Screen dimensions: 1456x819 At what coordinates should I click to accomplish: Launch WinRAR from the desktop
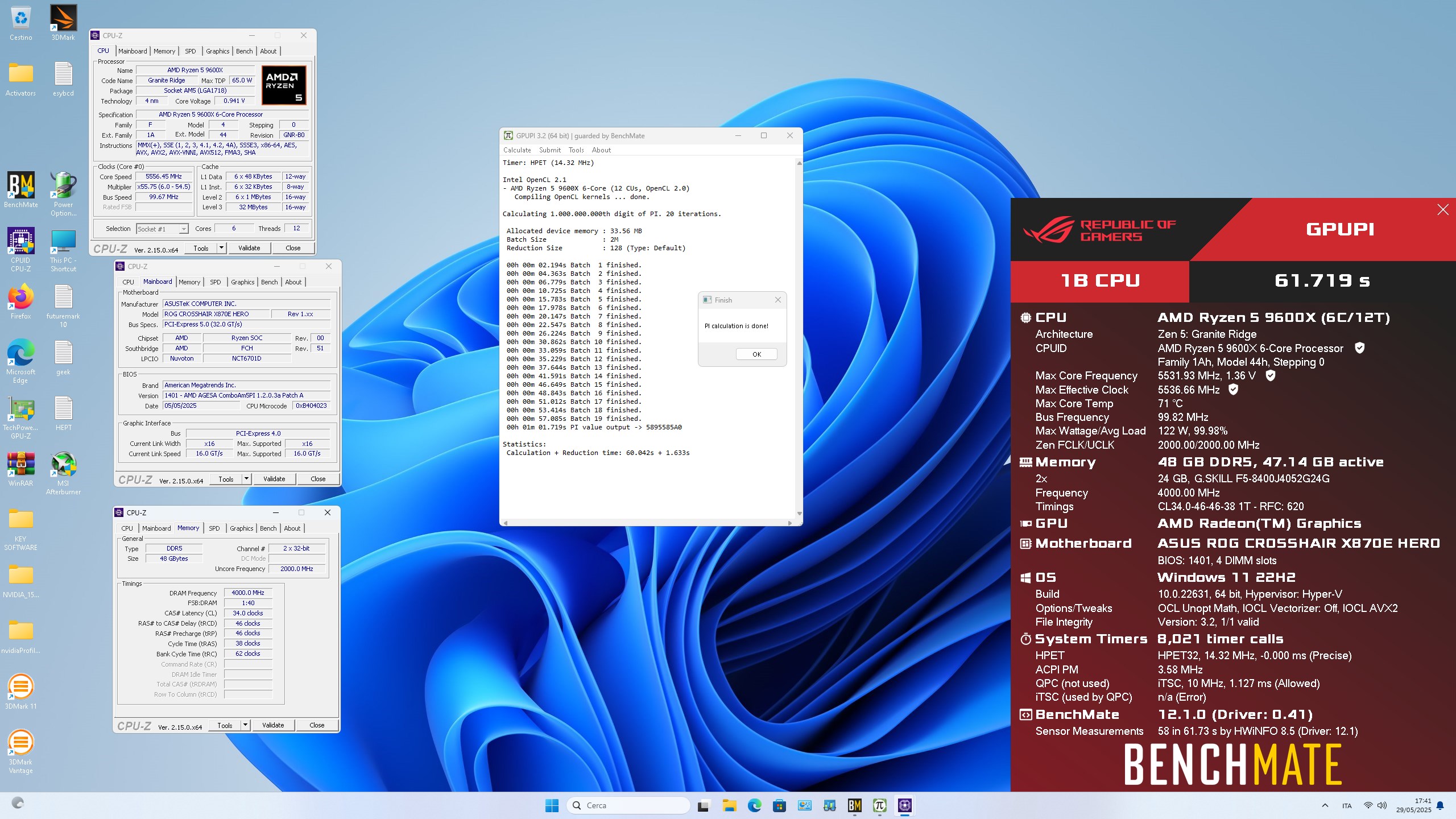coord(20,469)
